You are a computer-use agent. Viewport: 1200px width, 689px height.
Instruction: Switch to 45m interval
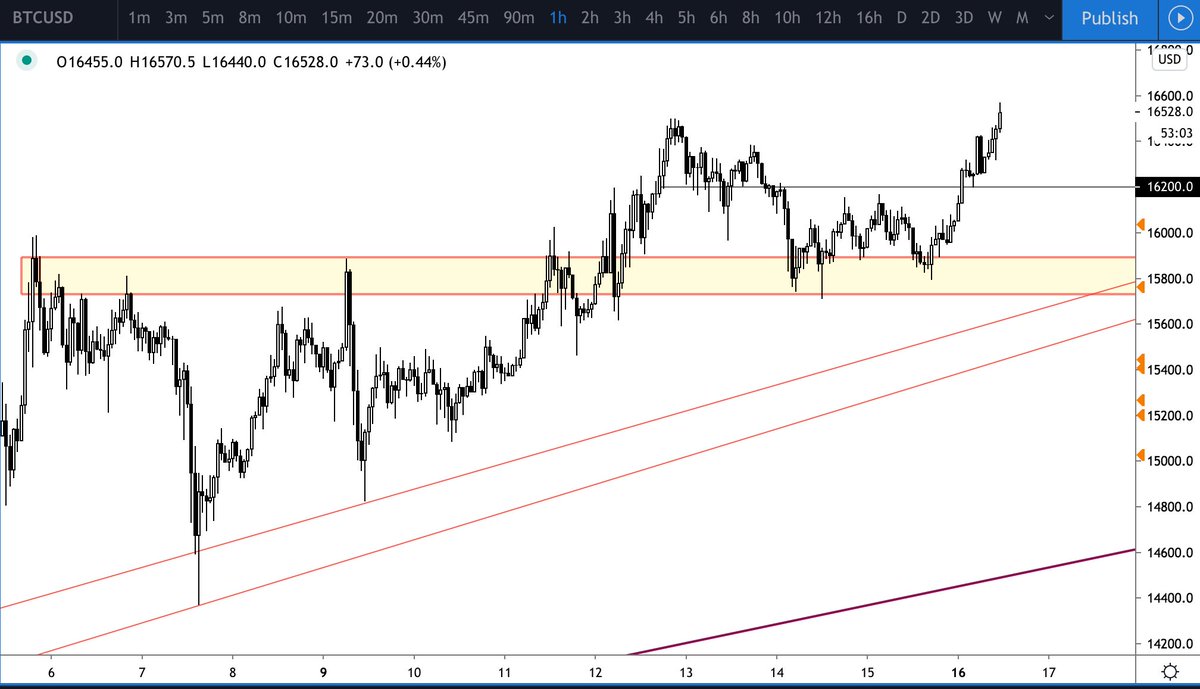tap(474, 18)
